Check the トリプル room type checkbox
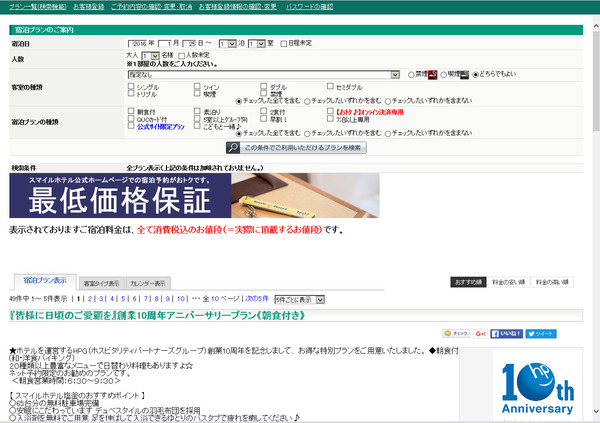This screenshot has width=600, height=423. point(131,93)
